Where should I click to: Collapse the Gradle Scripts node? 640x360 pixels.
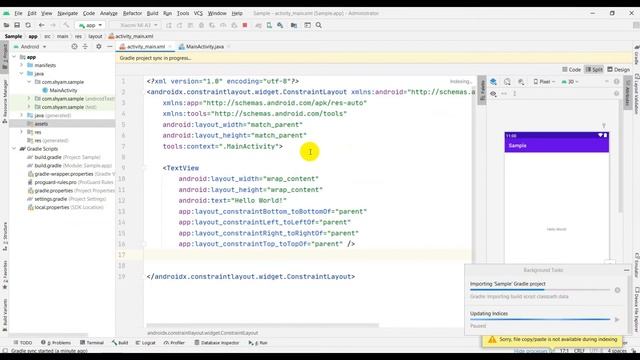click(x=15, y=149)
